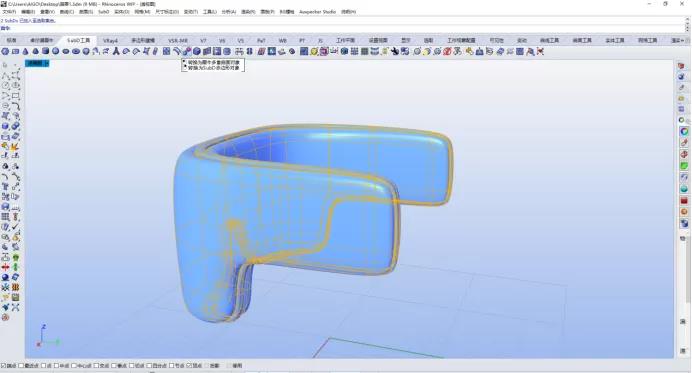Enable the 垂点 perpendicular osnap checkbox

[114, 366]
